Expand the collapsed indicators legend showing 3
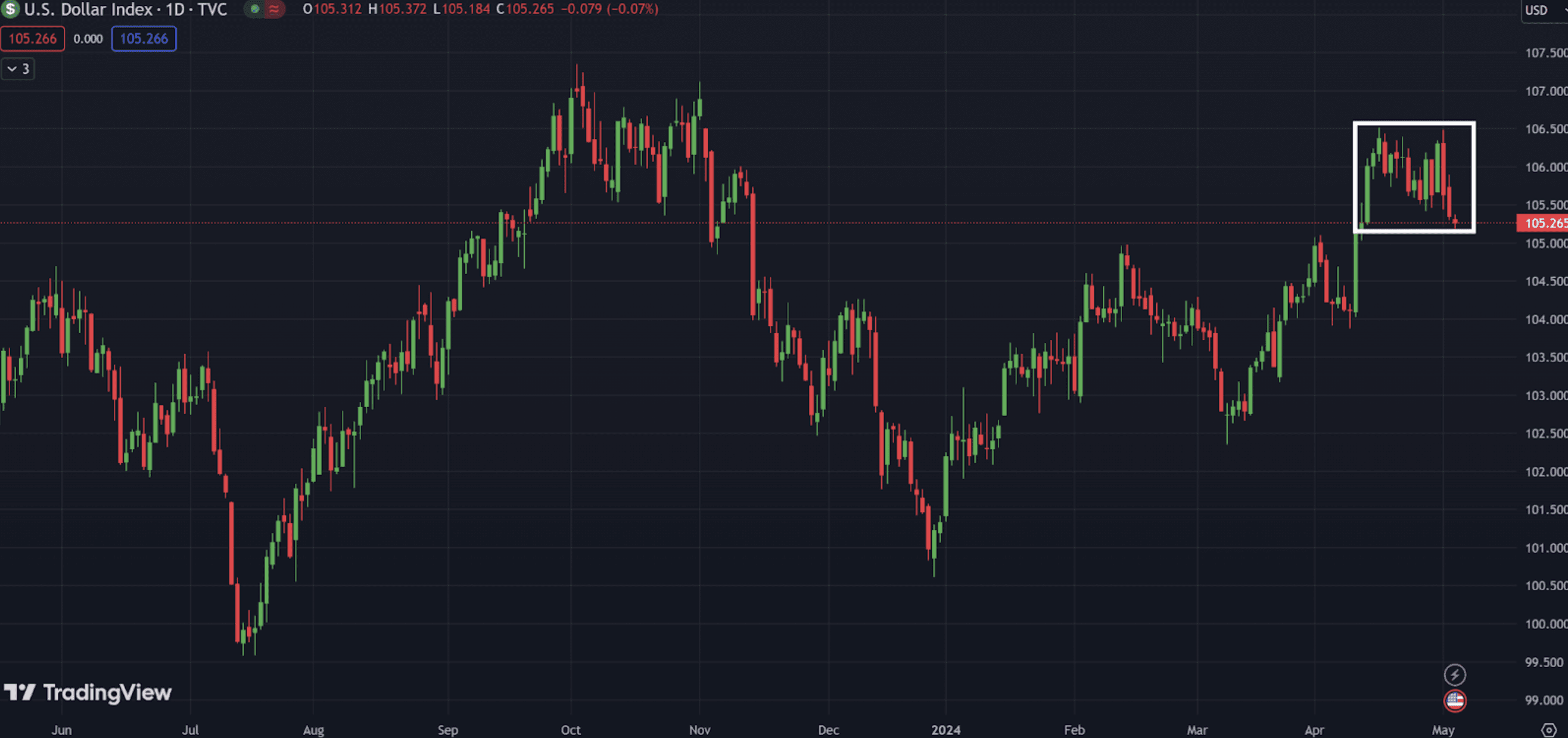1568x738 pixels. tap(18, 69)
